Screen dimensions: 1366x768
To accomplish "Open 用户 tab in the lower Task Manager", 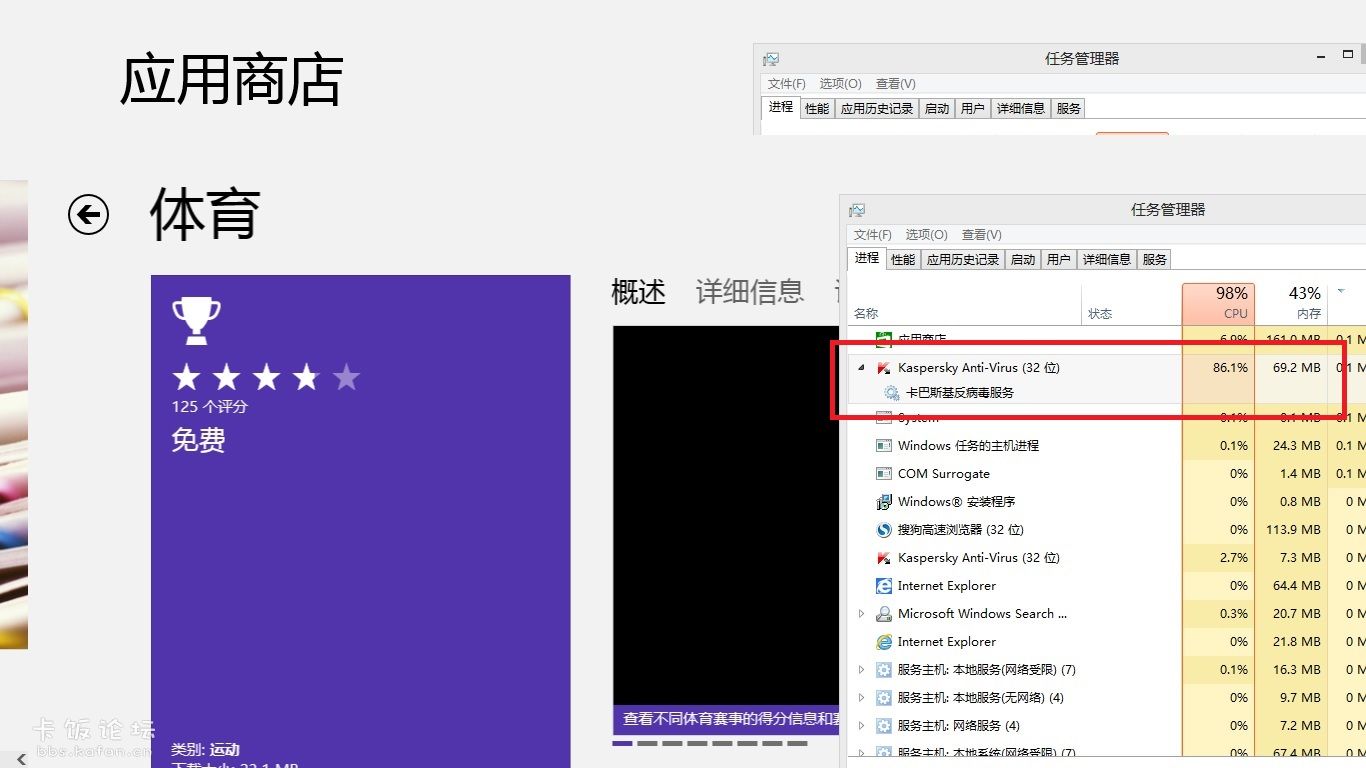I will pyautogui.click(x=1059, y=260).
